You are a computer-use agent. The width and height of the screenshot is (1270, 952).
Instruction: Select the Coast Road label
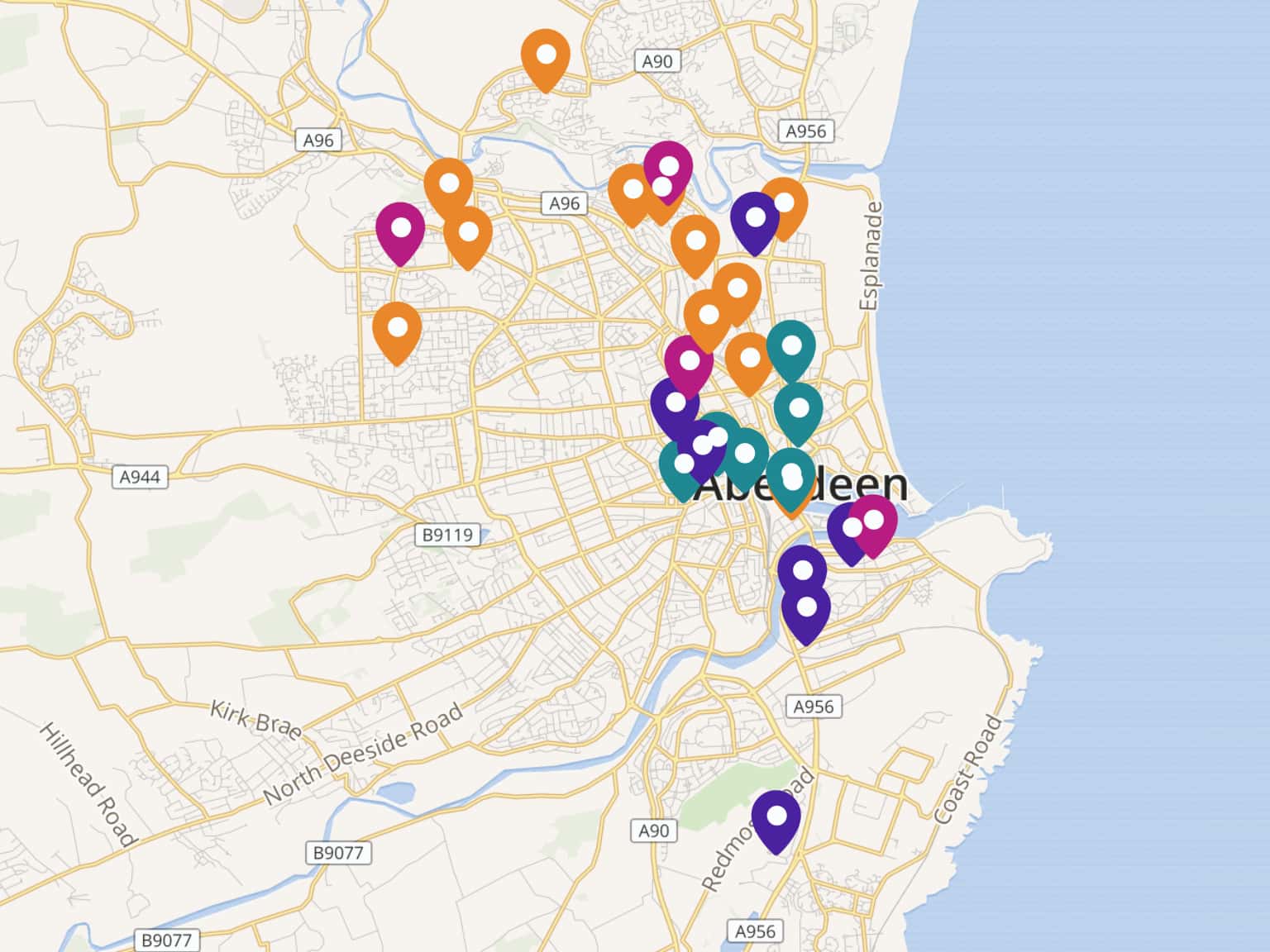tap(968, 770)
